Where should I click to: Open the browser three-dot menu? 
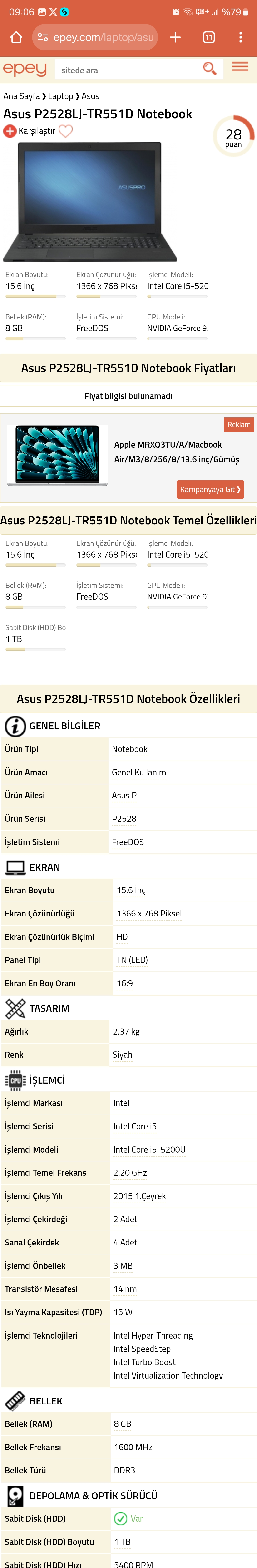pos(241,37)
